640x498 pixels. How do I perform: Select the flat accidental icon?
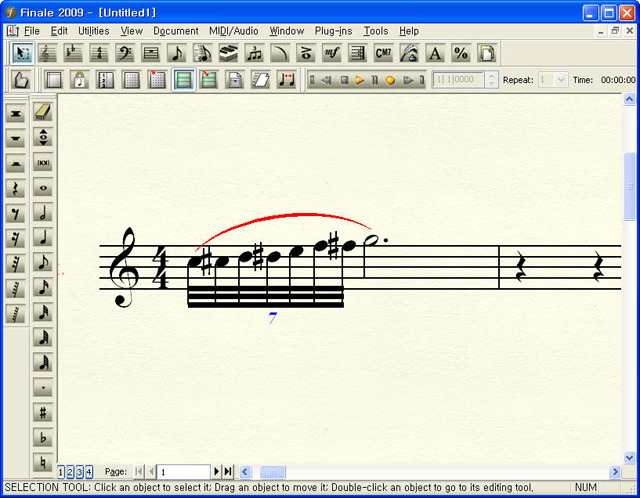coord(43,437)
